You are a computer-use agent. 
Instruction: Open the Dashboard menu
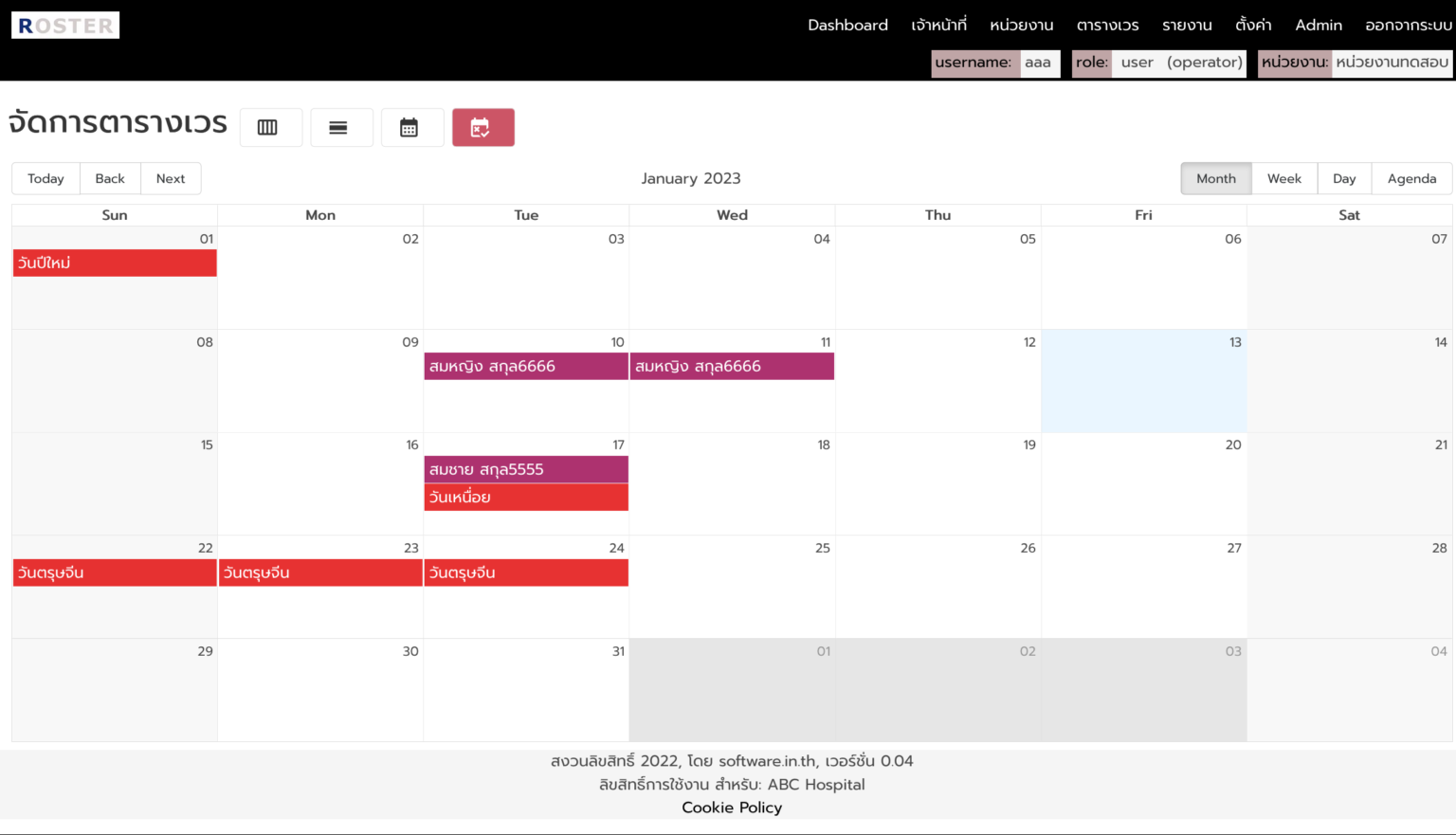coord(847,26)
